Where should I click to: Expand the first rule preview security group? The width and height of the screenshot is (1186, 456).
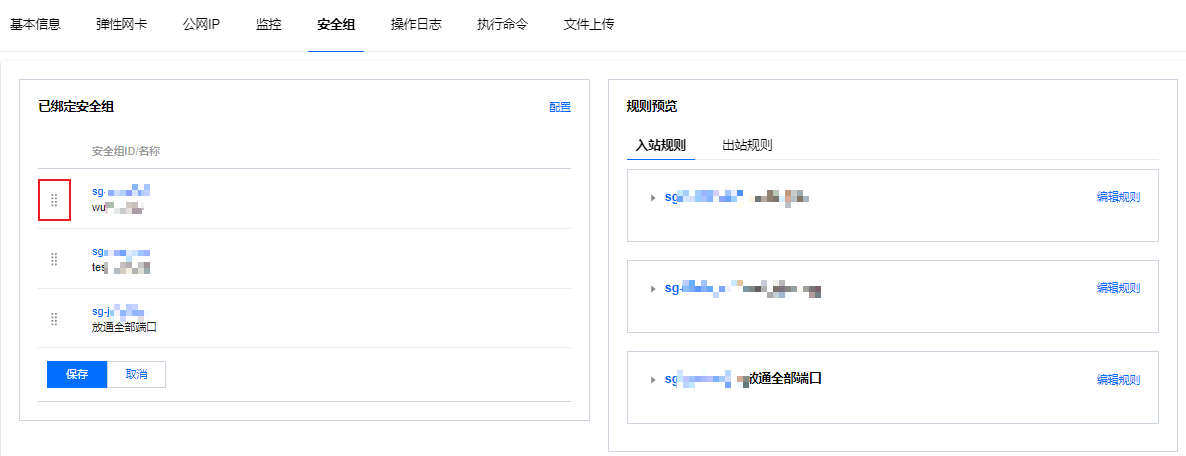pos(652,197)
